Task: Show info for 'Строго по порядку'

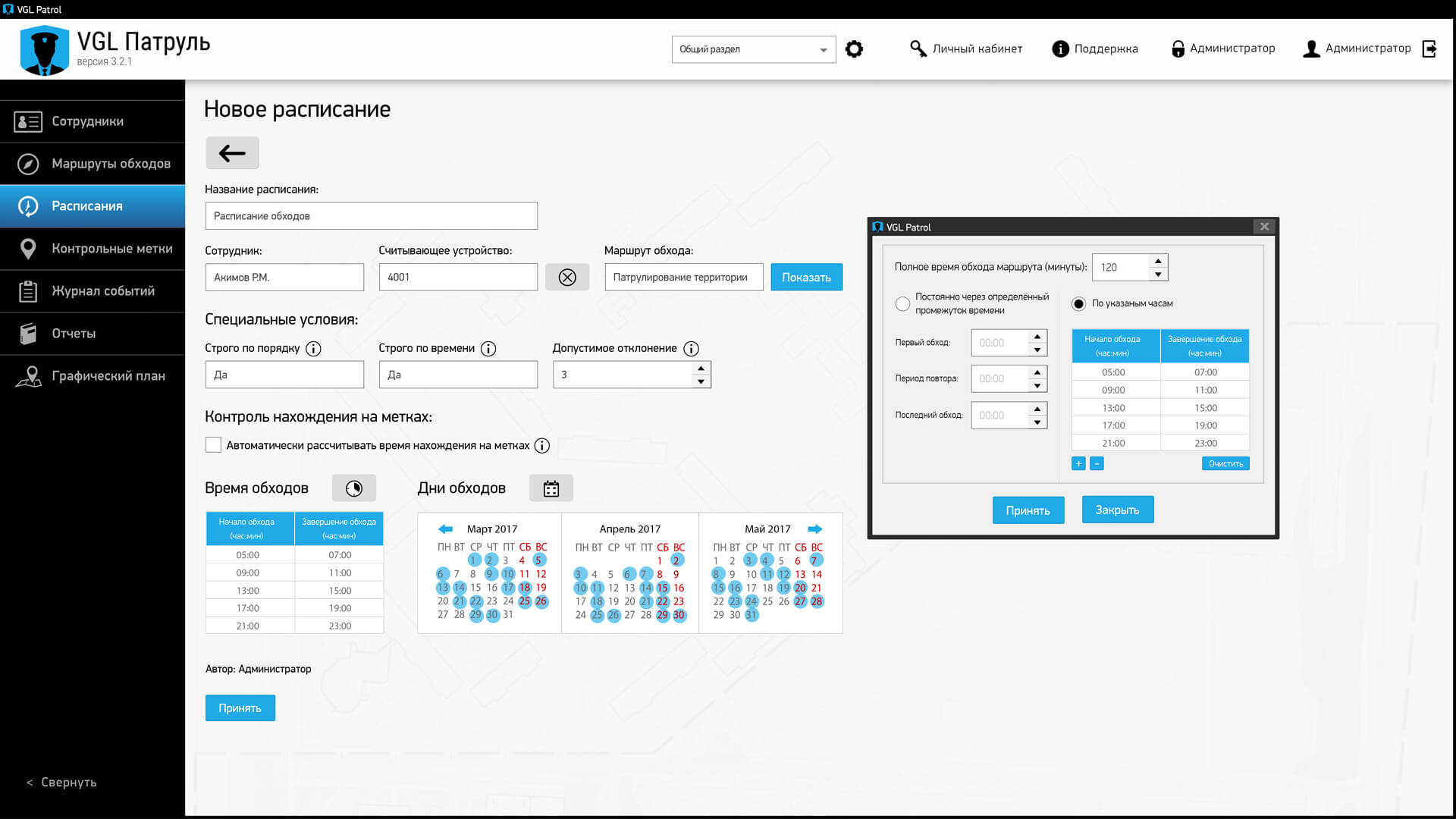Action: click(x=313, y=349)
